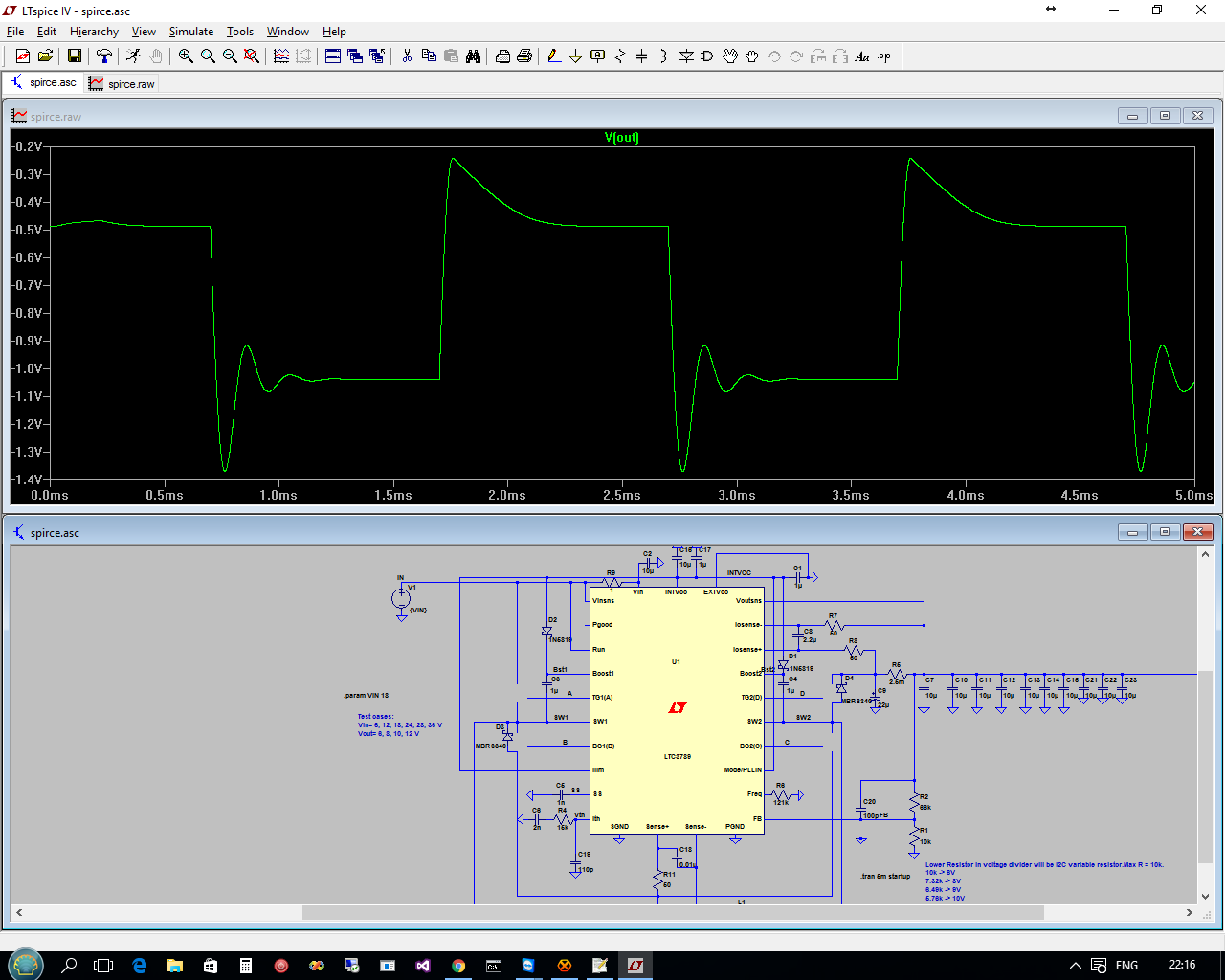Screen dimensions: 1225x980
Task: Click the SPICE directive .op tool
Action: coord(884,56)
